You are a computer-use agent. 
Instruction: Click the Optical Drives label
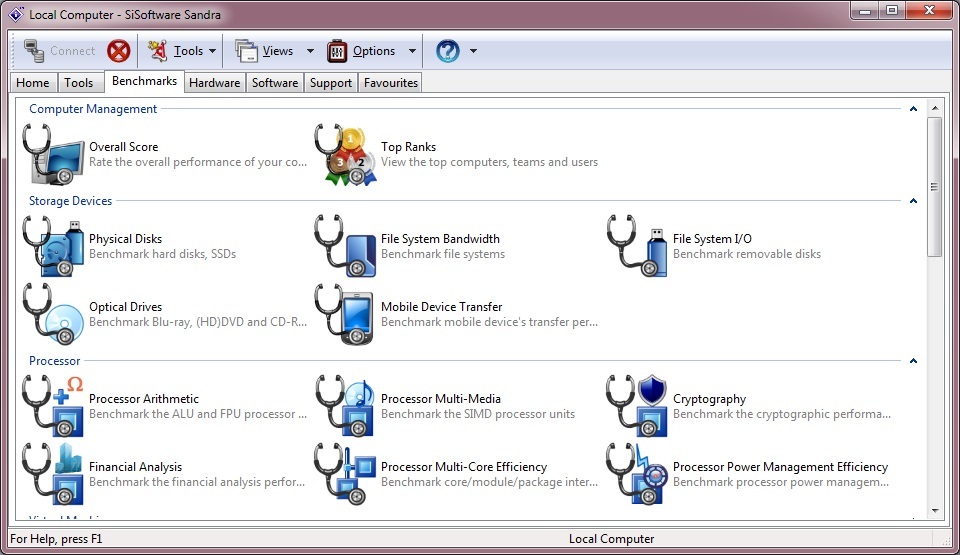point(126,307)
